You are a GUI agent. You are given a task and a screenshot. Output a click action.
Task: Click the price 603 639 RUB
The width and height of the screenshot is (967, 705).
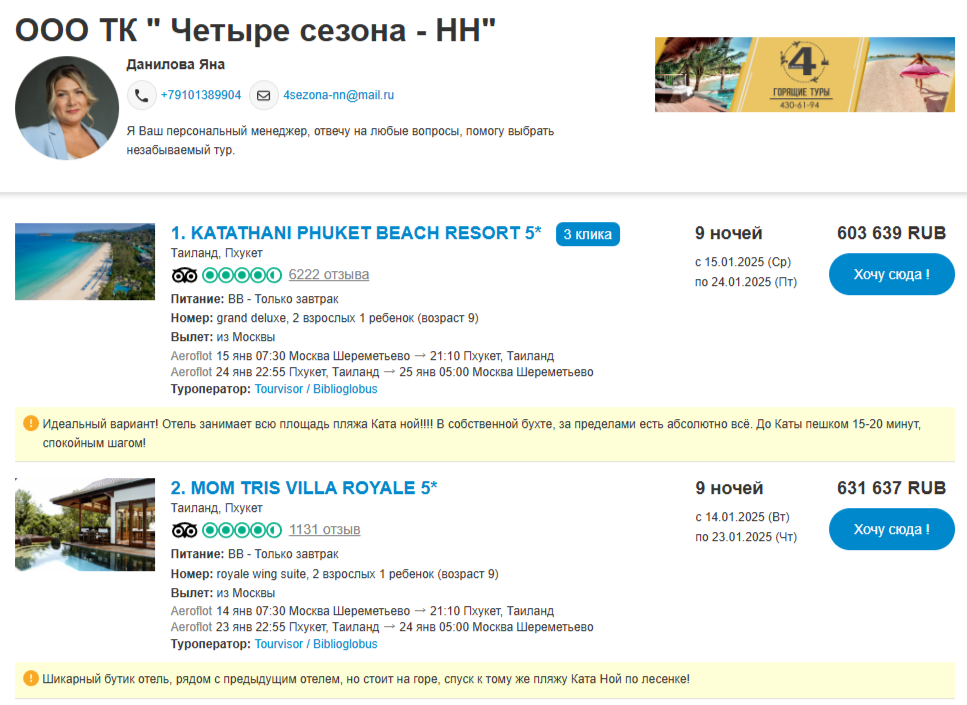point(891,233)
